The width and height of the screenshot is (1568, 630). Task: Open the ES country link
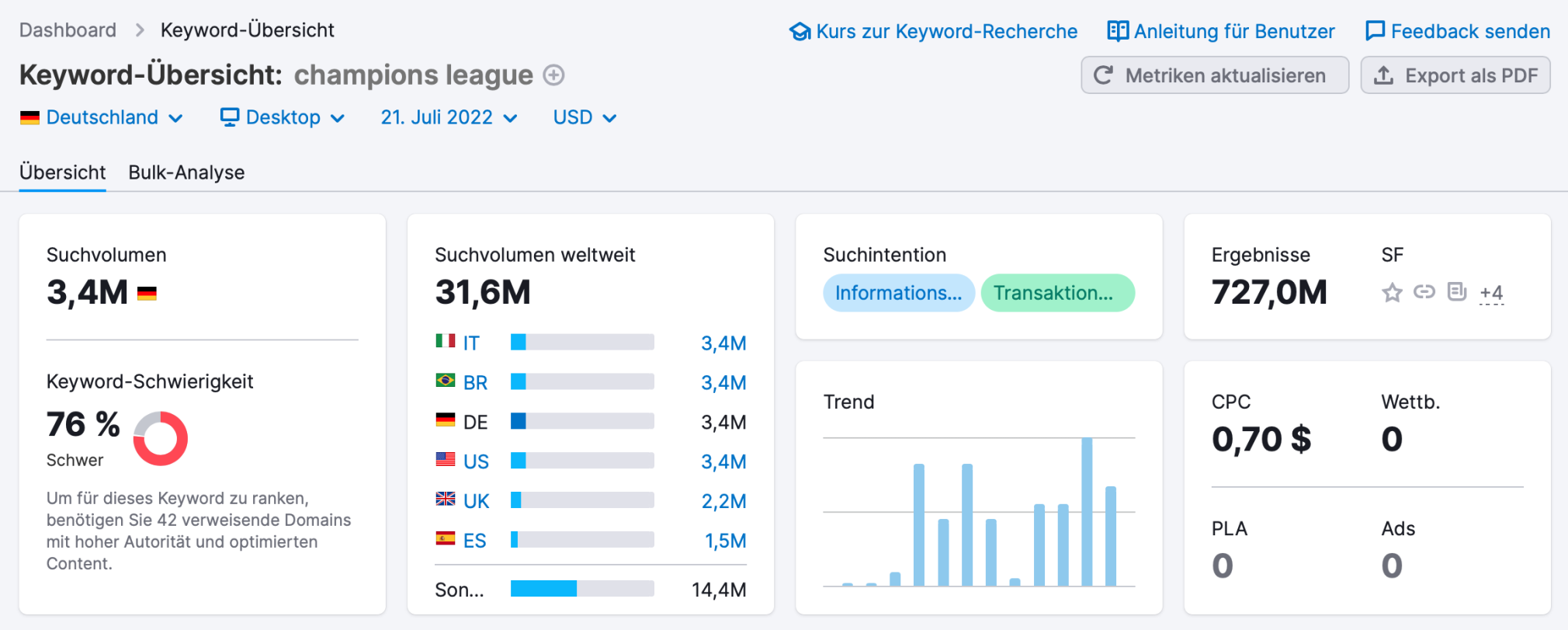pyautogui.click(x=474, y=541)
